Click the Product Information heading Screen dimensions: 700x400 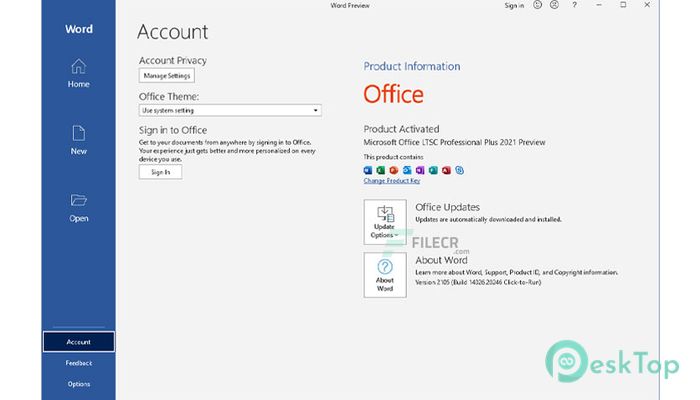[x=412, y=66]
